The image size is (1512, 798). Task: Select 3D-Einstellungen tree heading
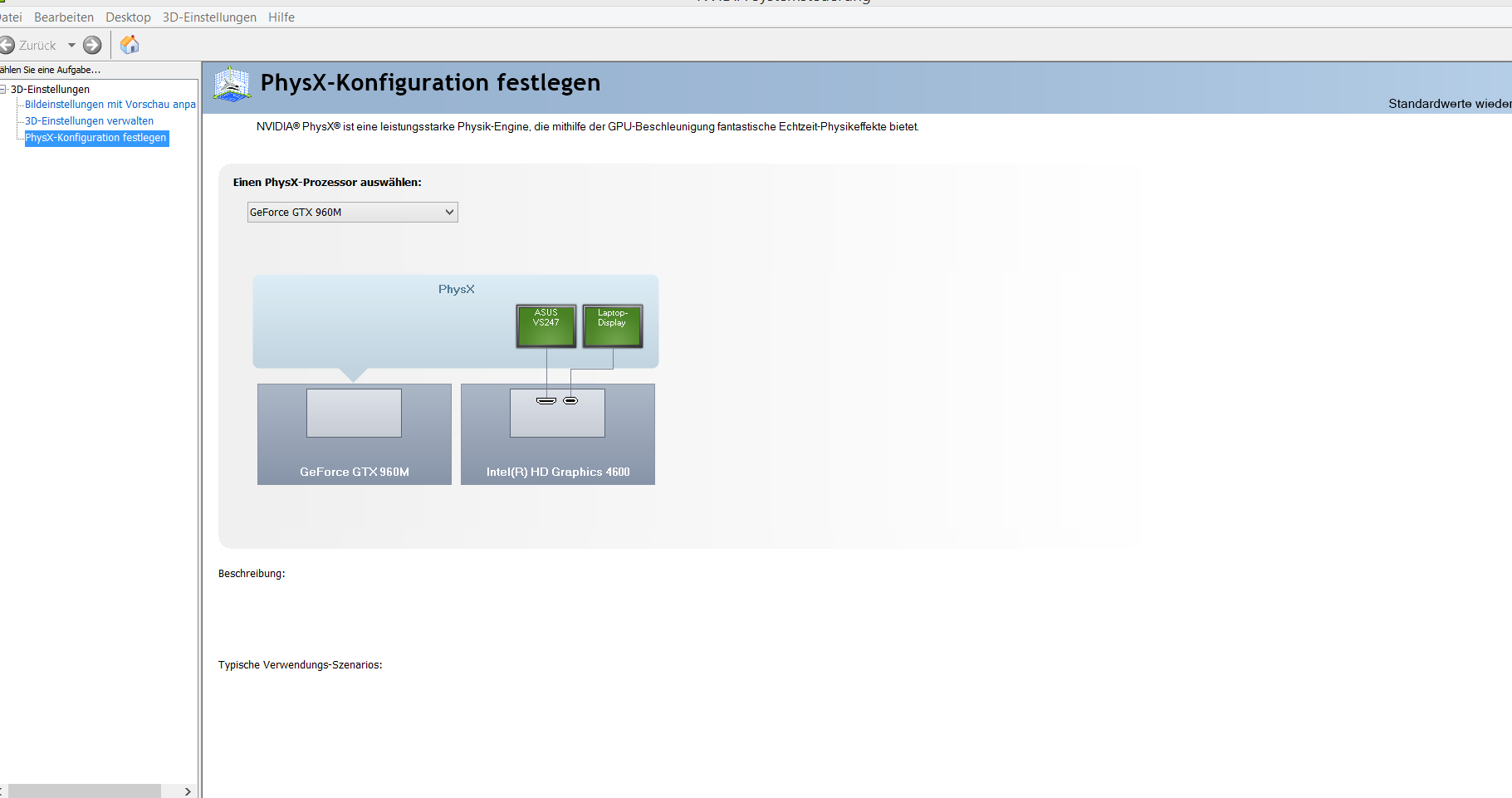pyautogui.click(x=50, y=89)
